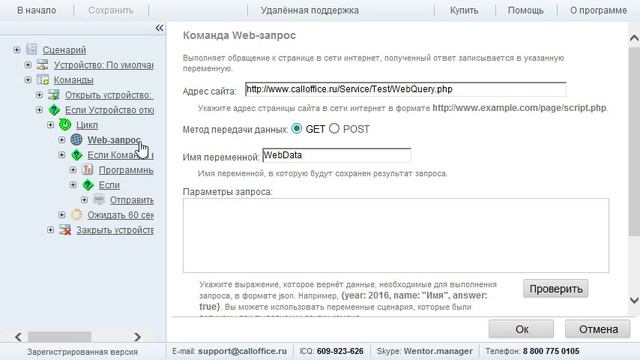Click the ICQ 609-923-626 text
This screenshot has height=360, width=640.
[x=331, y=351]
